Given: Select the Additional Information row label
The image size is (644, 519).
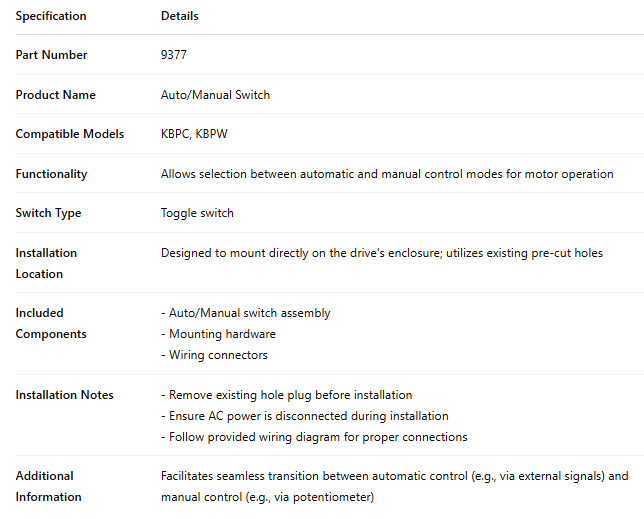Looking at the screenshot, I should pos(48,486).
